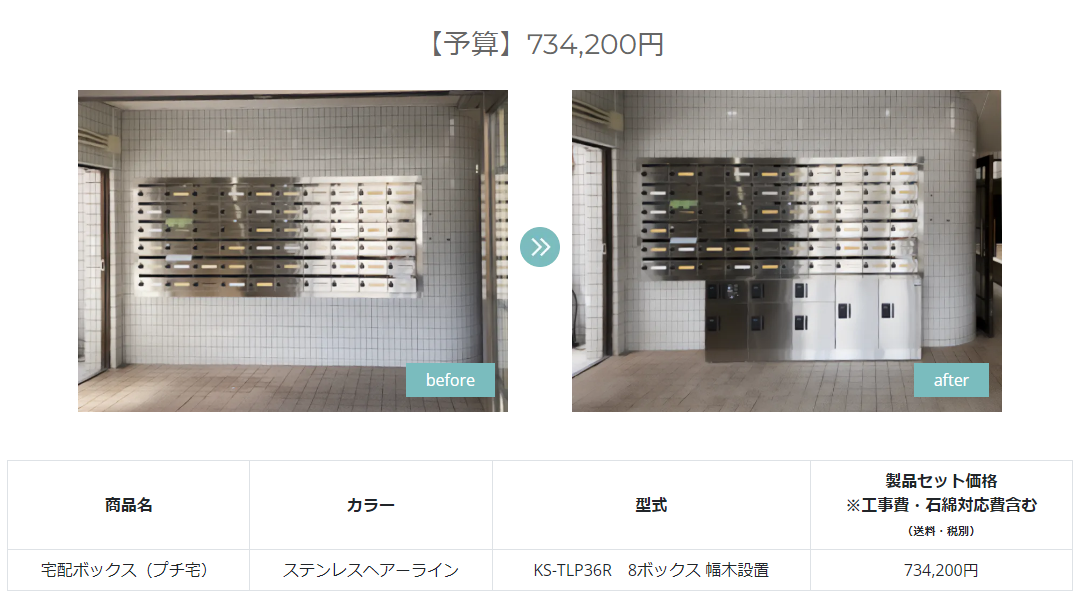Screen dimensions: 1081x598
Task: Click the ※工事費・石綿対応費含む note
Action: pyautogui.click(x=941, y=505)
